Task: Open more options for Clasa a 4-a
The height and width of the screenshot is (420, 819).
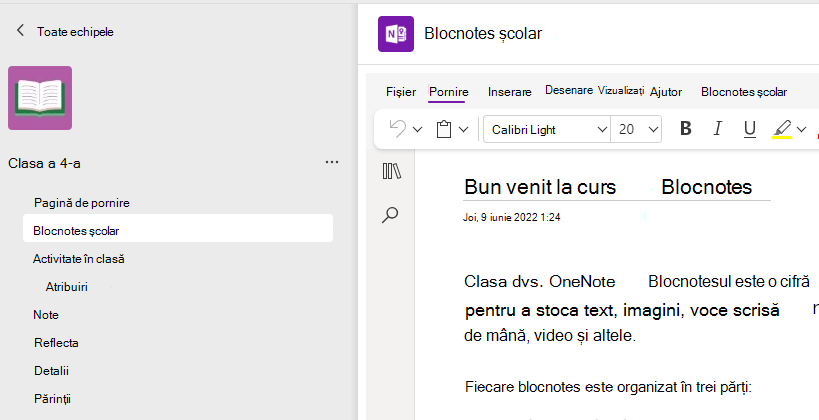Action: coord(332,162)
